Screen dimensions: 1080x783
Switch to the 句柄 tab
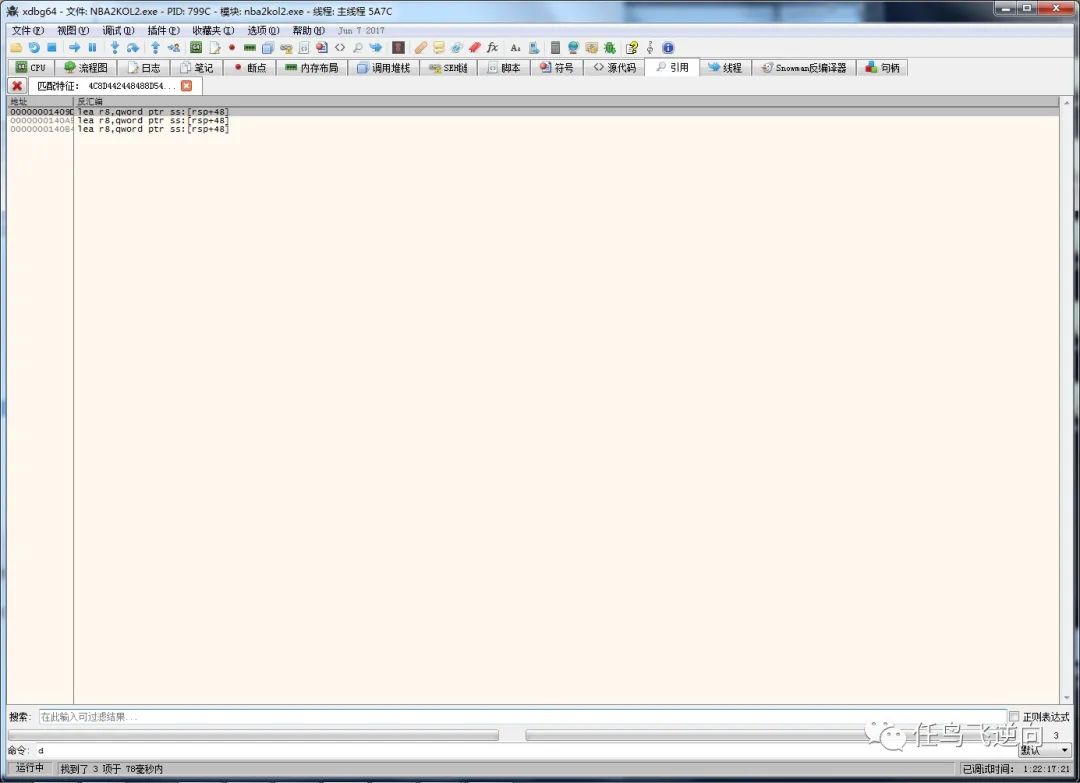[883, 67]
